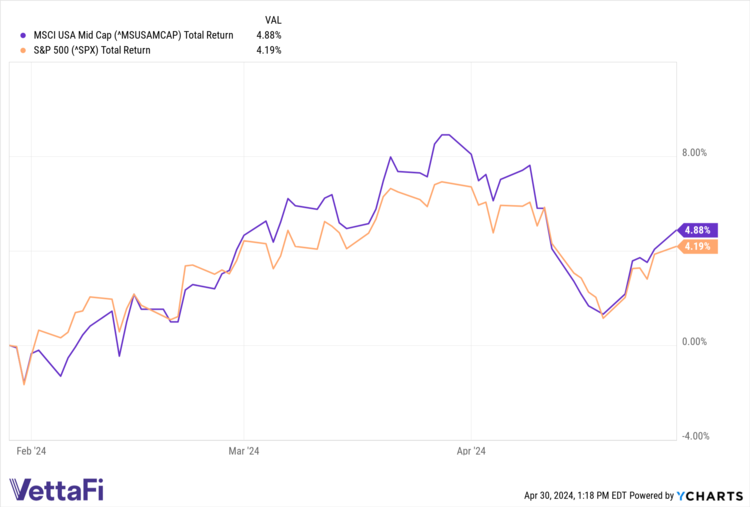Click the orange 4.19% end flag
750x507 pixels.
[x=698, y=246]
